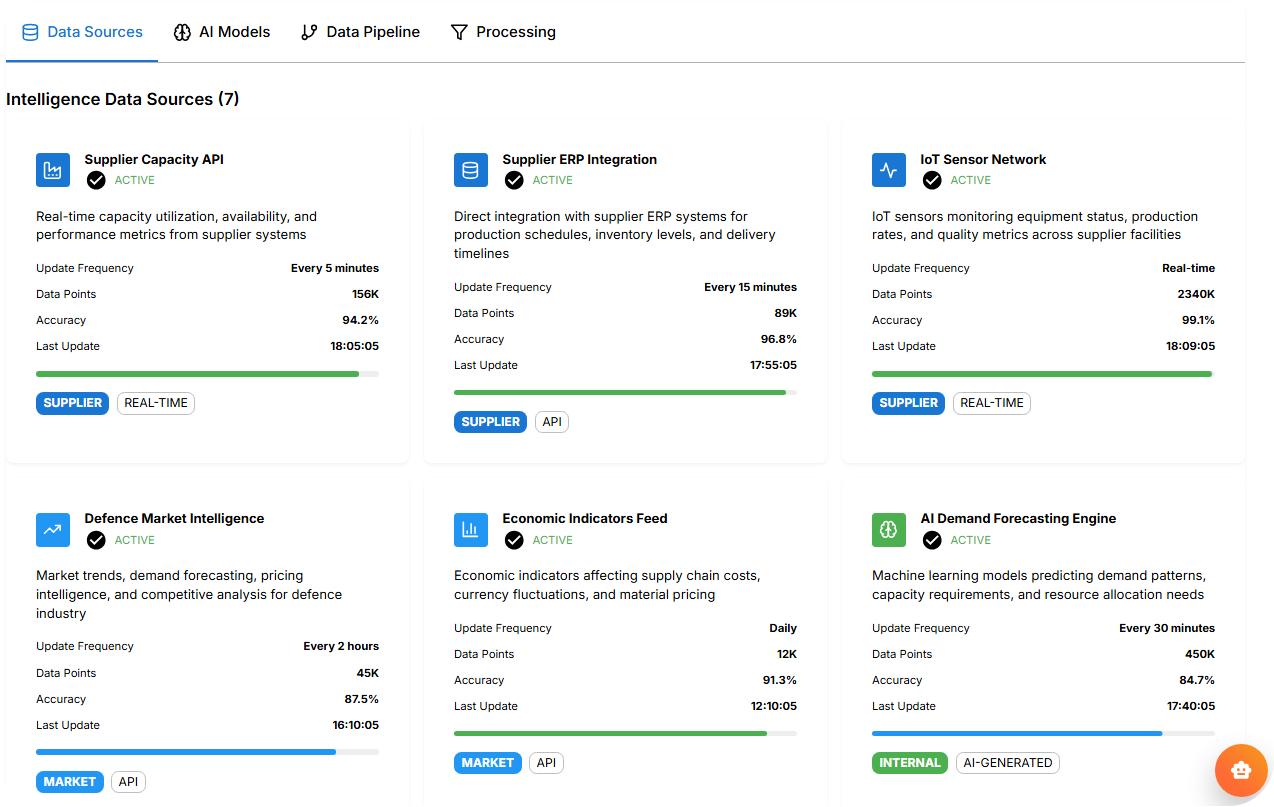Go to the Processing tab
The image size is (1274, 807).
(x=503, y=32)
